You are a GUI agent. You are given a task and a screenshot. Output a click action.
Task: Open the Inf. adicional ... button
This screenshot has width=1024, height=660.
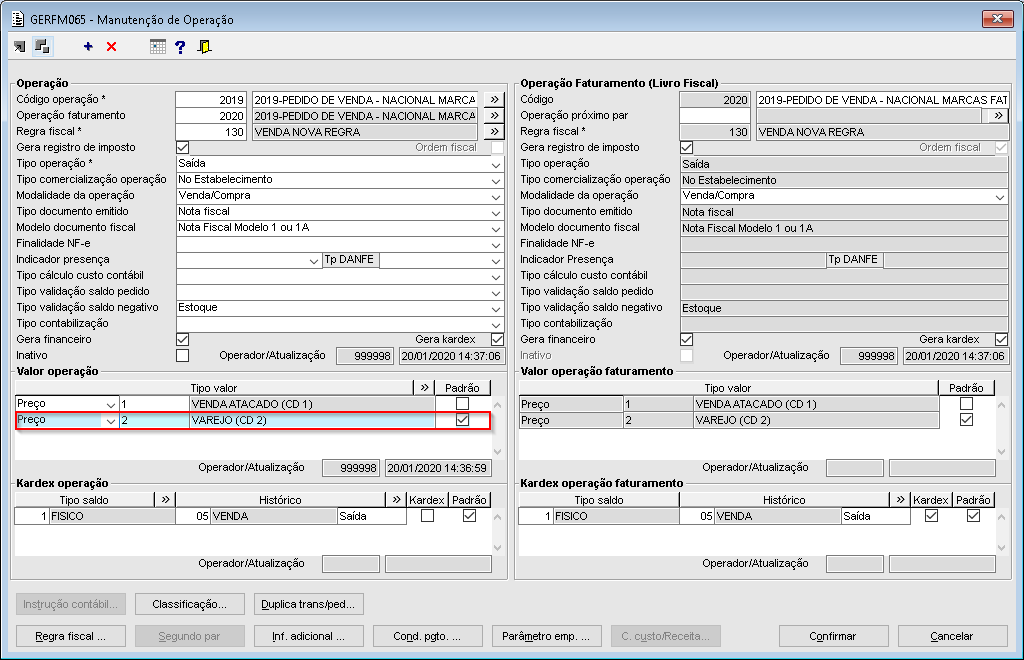click(308, 636)
